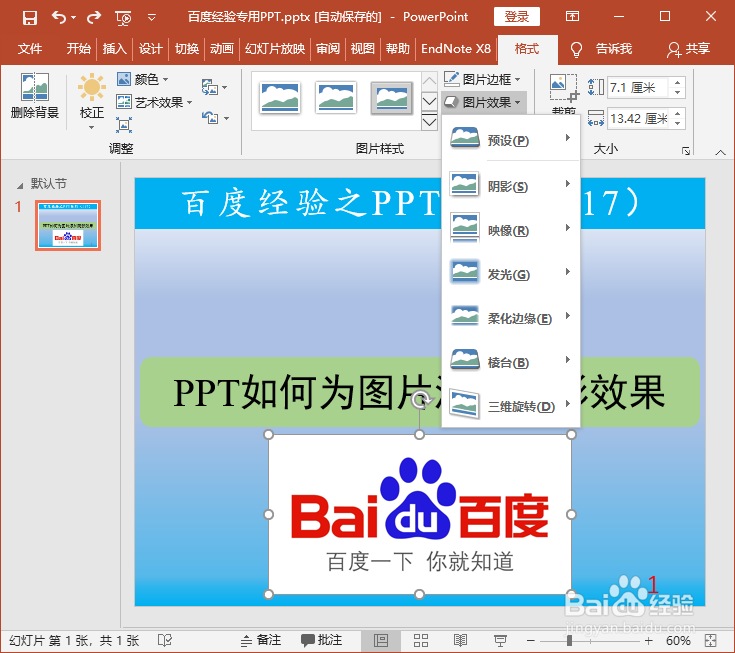Switch to the 插入 tab
The width and height of the screenshot is (735, 653).
point(114,49)
